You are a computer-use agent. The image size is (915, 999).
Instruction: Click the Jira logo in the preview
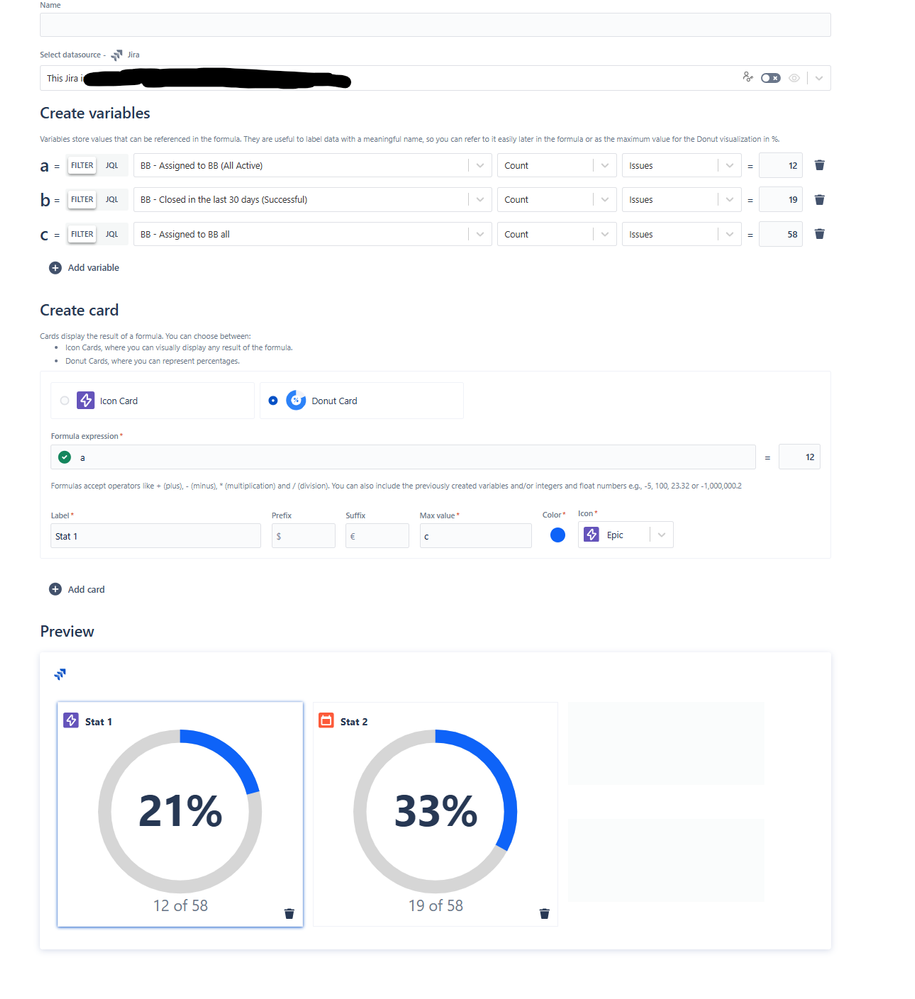click(60, 674)
